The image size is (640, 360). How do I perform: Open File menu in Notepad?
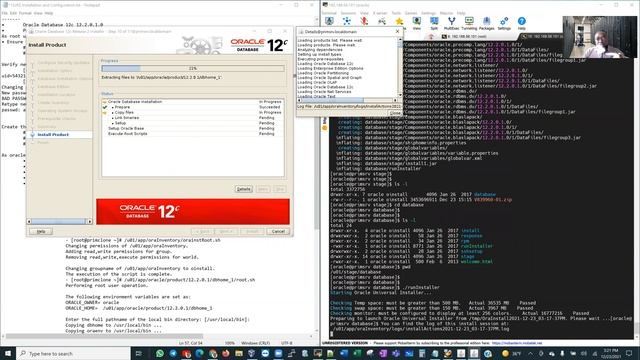pyautogui.click(x=4, y=13)
